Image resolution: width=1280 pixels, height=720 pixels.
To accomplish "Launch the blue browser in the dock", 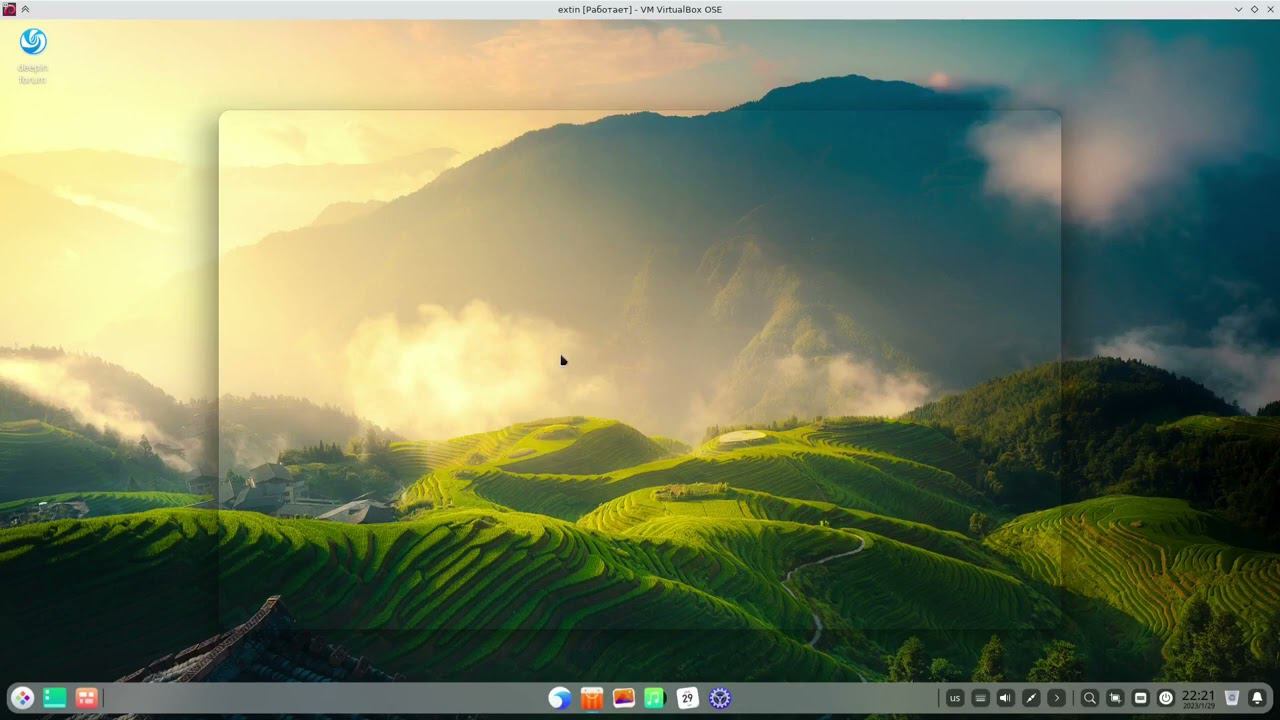I will click(x=560, y=698).
